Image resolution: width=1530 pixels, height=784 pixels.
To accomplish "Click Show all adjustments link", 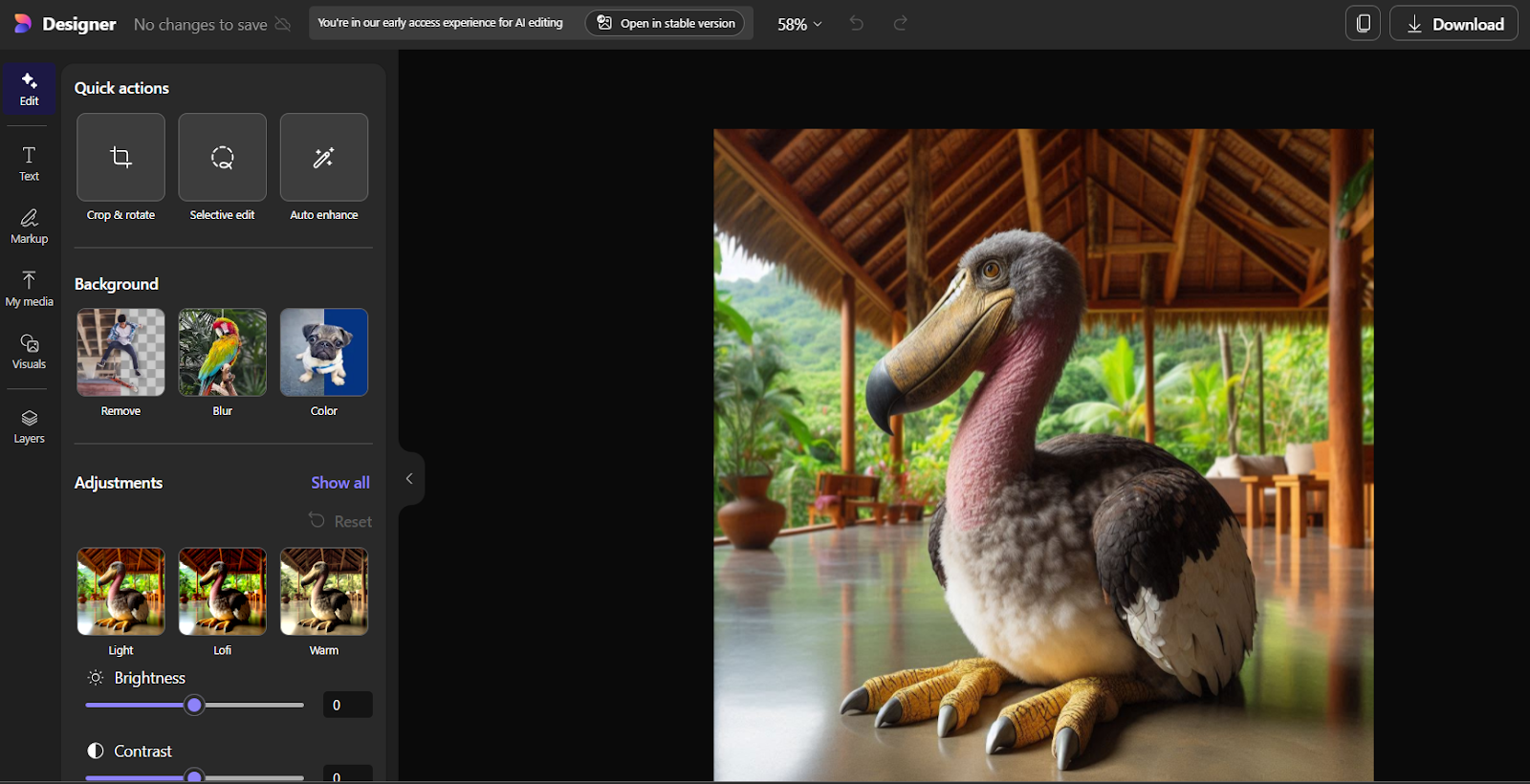I will coord(340,483).
